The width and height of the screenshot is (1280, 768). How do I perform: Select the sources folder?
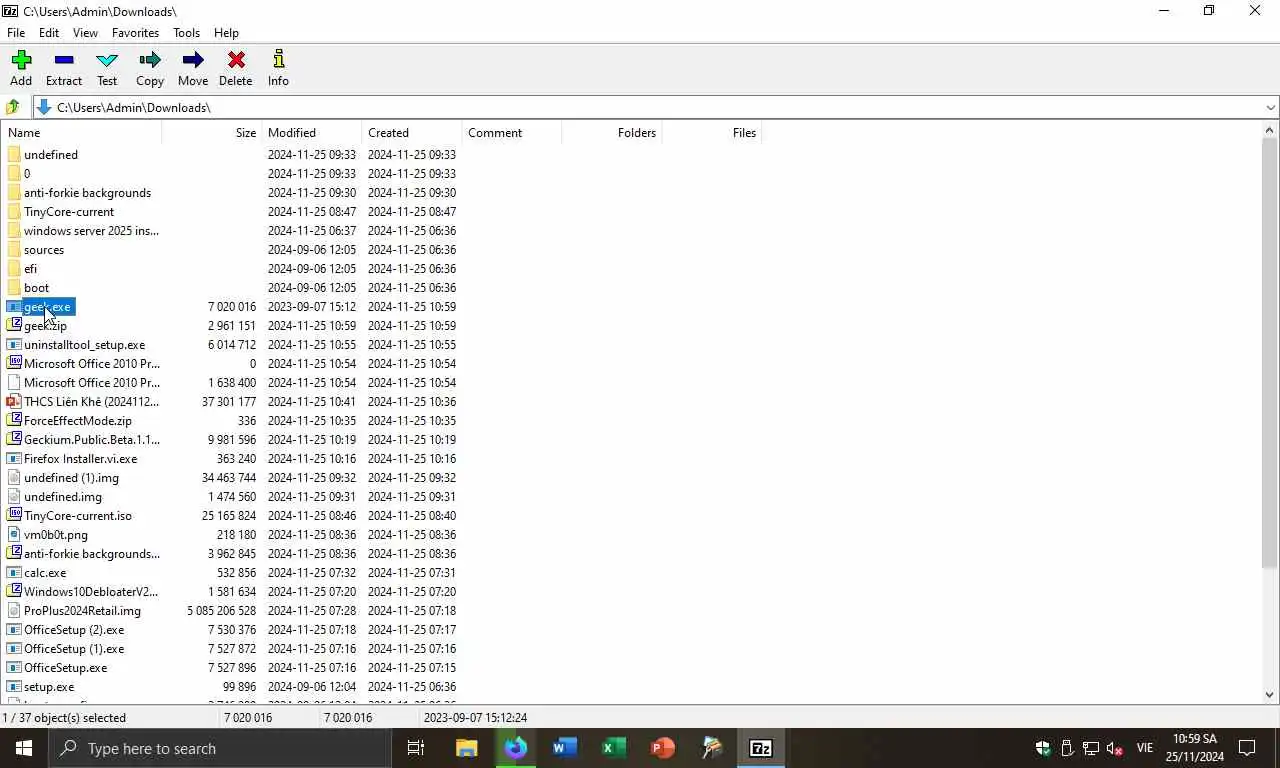35,250
